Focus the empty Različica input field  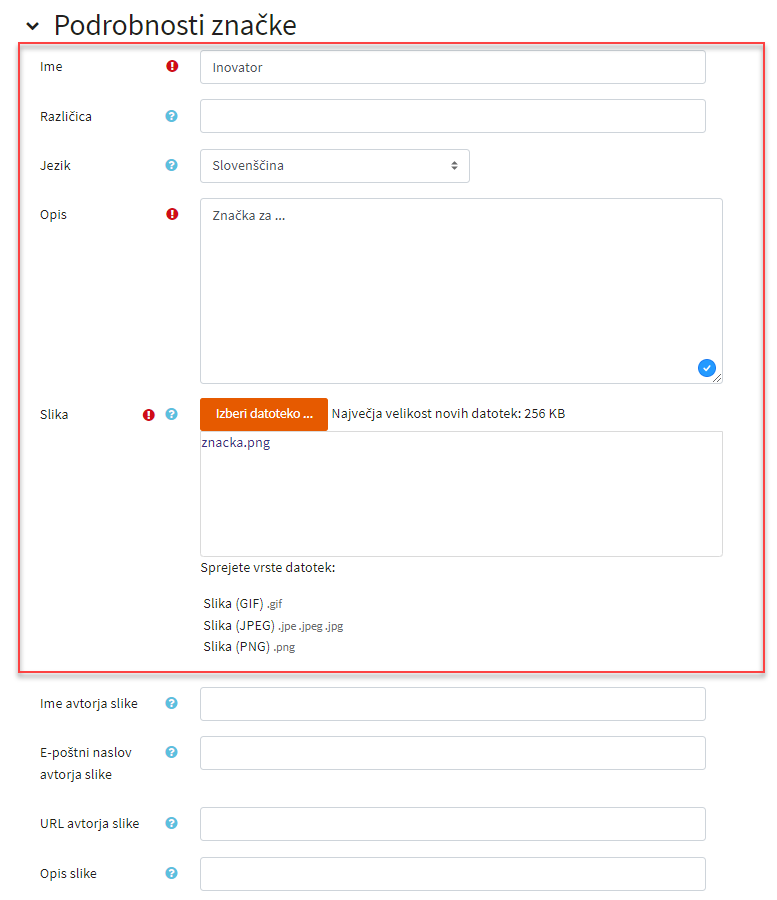coord(453,116)
